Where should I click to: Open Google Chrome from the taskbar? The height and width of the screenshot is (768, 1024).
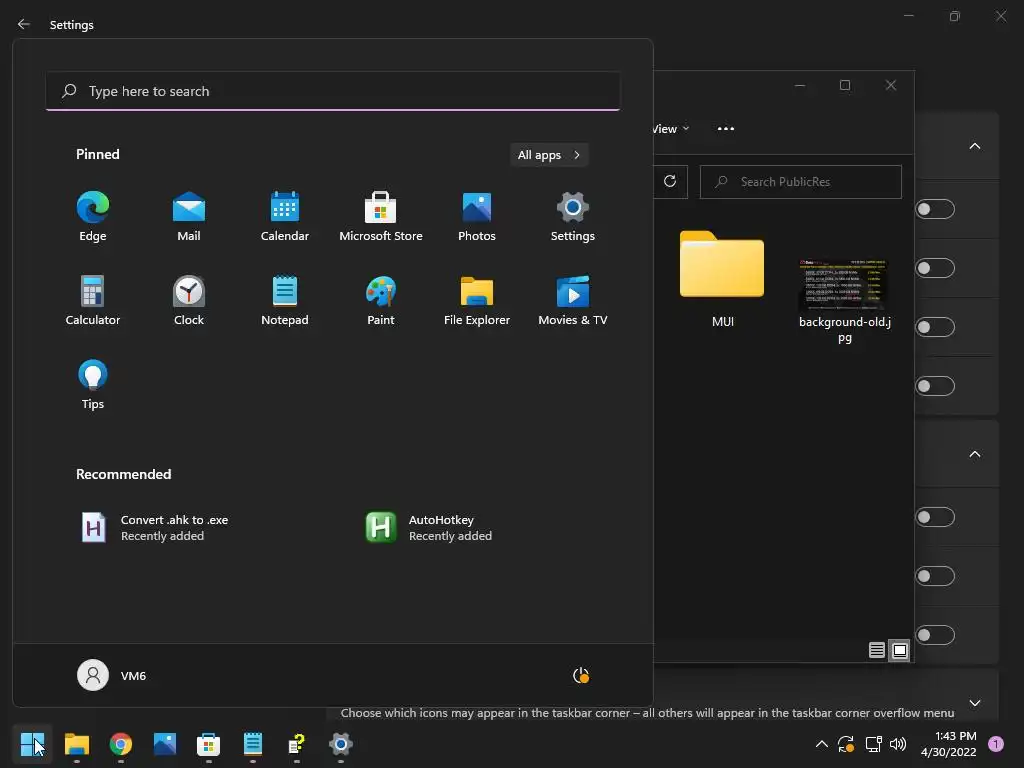121,744
